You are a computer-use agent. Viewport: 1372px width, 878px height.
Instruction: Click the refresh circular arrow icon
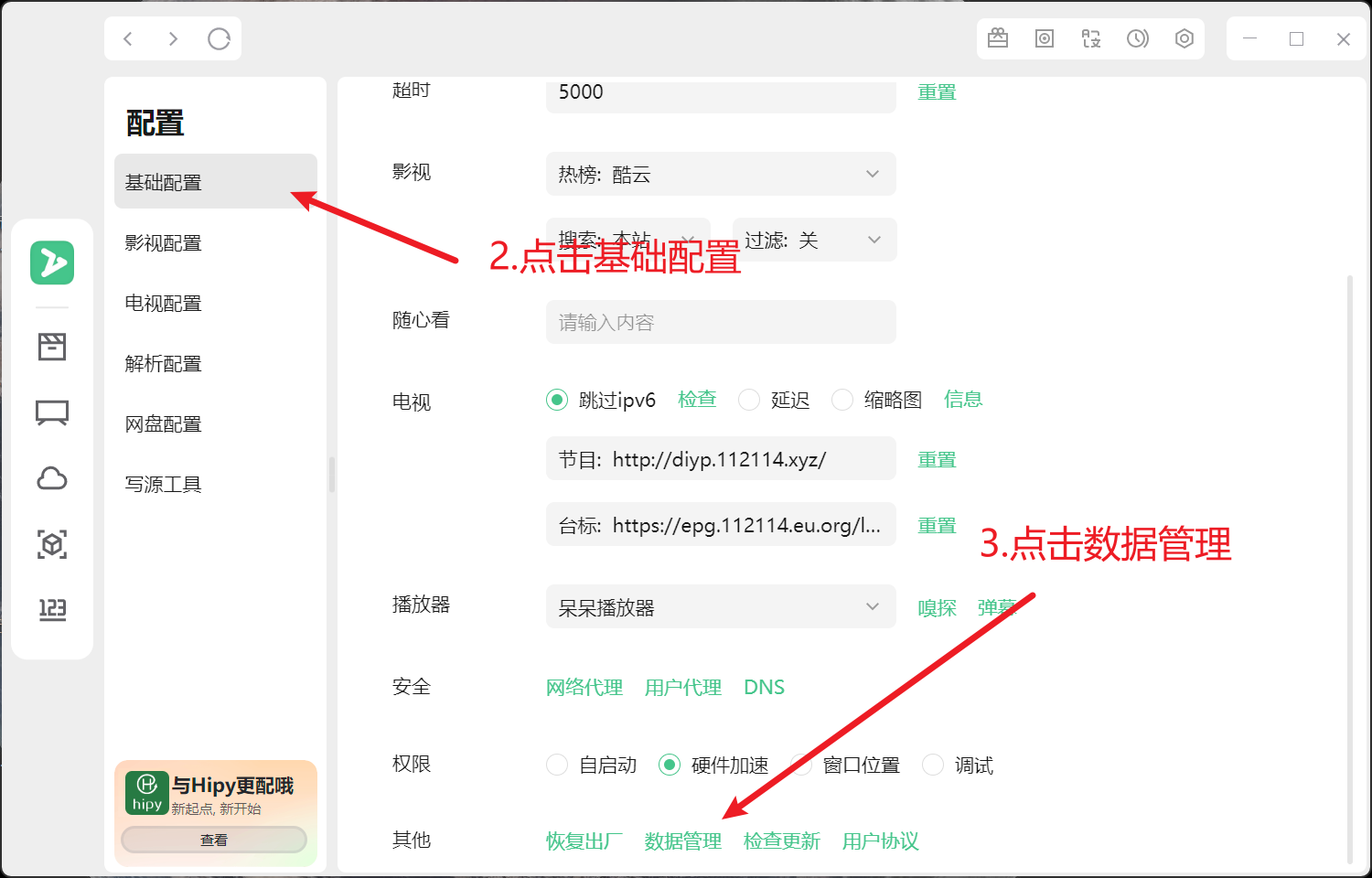(219, 38)
